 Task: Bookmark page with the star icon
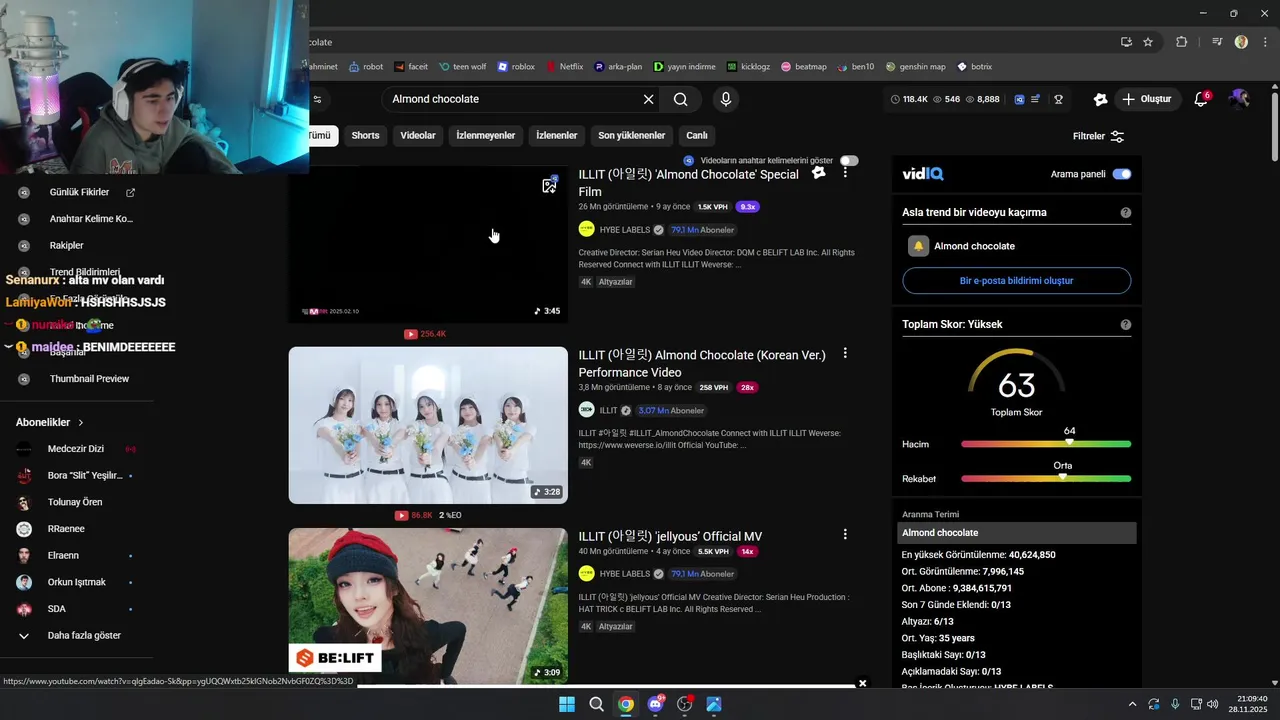1148,42
